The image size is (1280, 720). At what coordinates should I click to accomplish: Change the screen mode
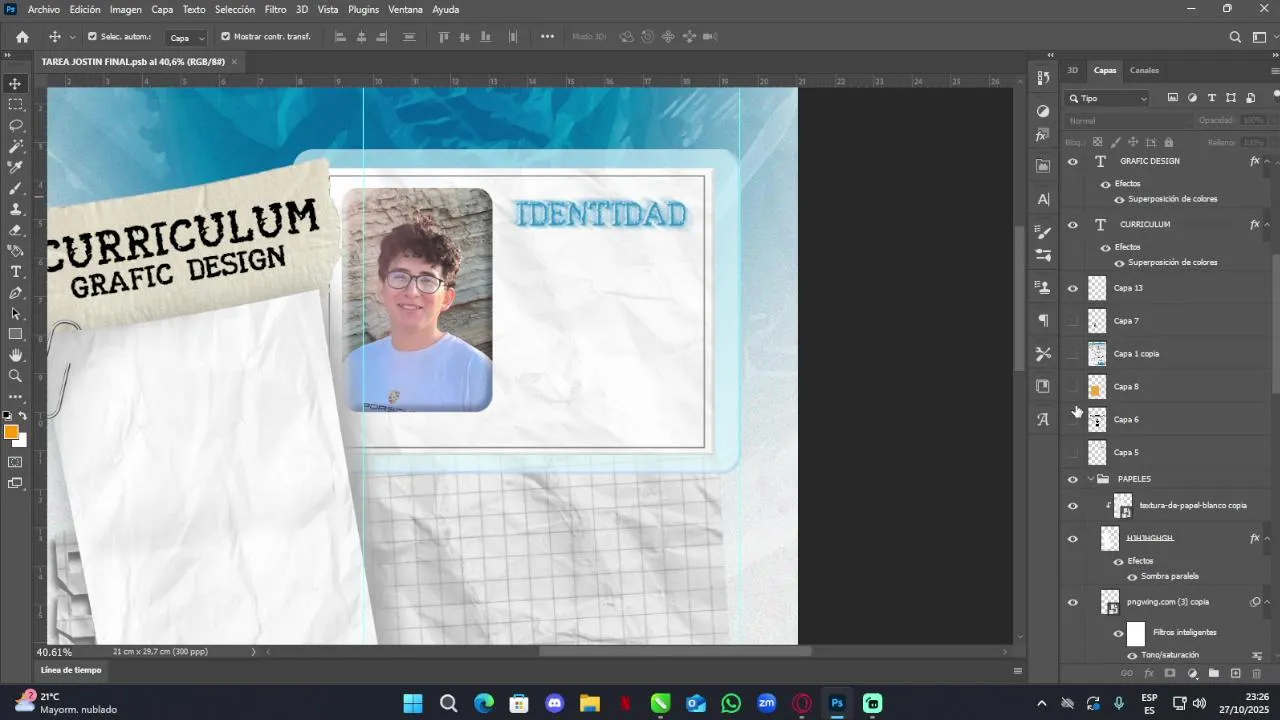coord(15,483)
